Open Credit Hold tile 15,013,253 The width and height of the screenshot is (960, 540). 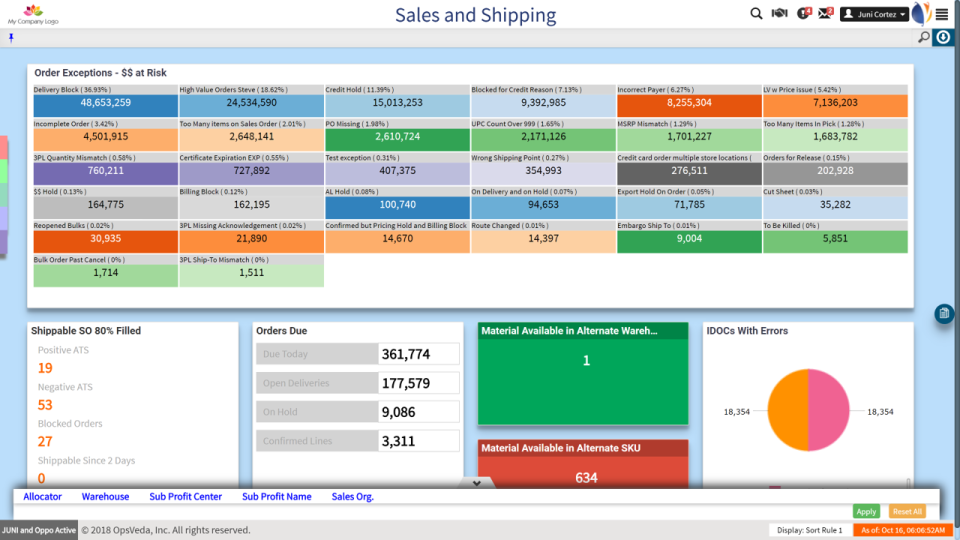click(397, 101)
